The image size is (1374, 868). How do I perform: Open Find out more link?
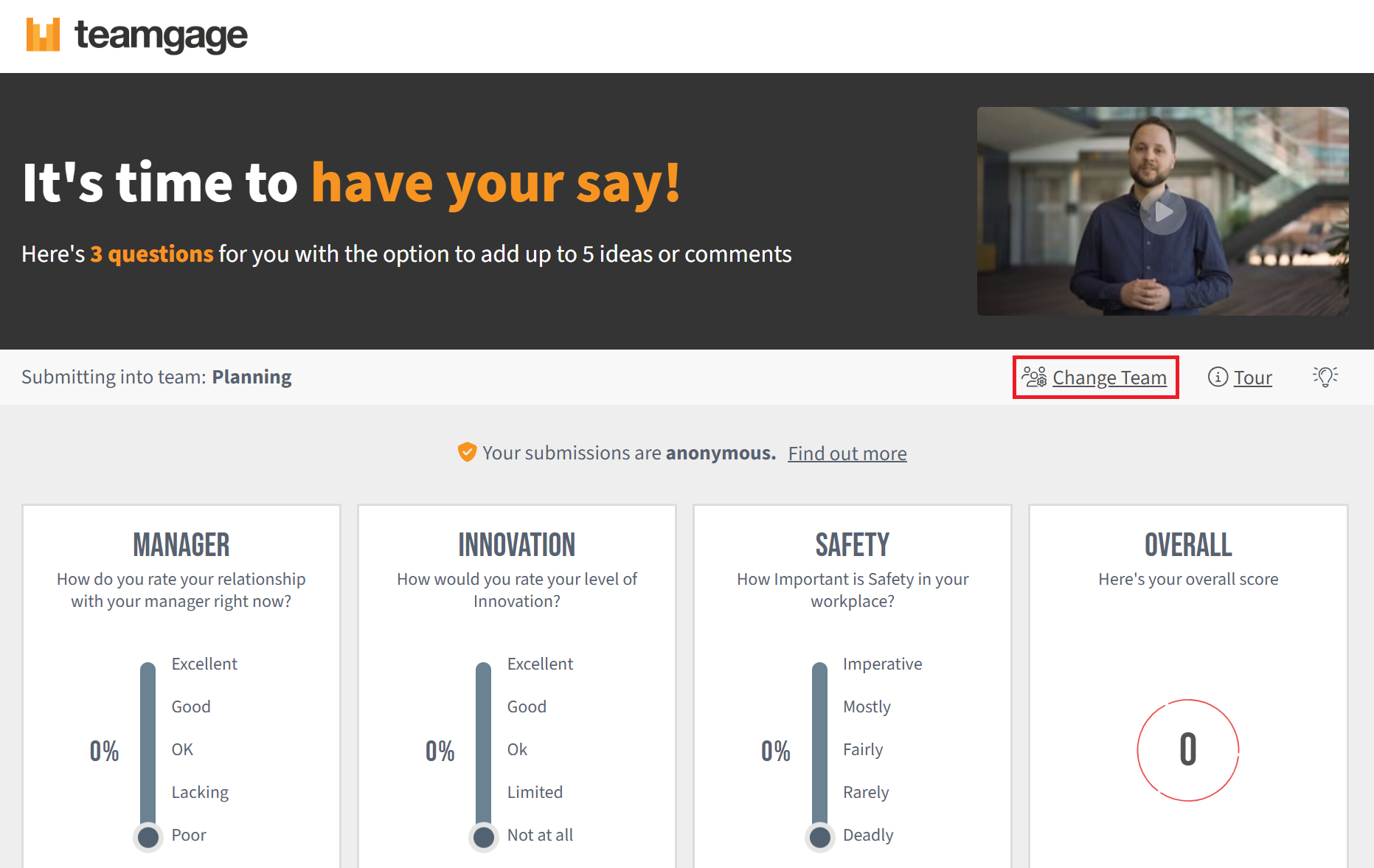[847, 453]
